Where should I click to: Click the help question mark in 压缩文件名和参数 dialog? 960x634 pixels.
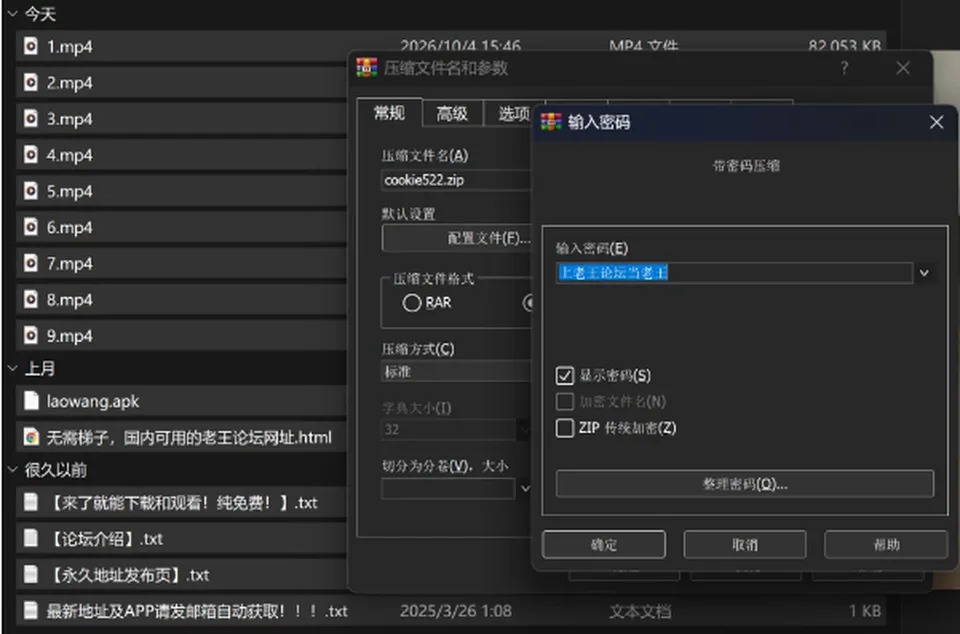(x=844, y=68)
